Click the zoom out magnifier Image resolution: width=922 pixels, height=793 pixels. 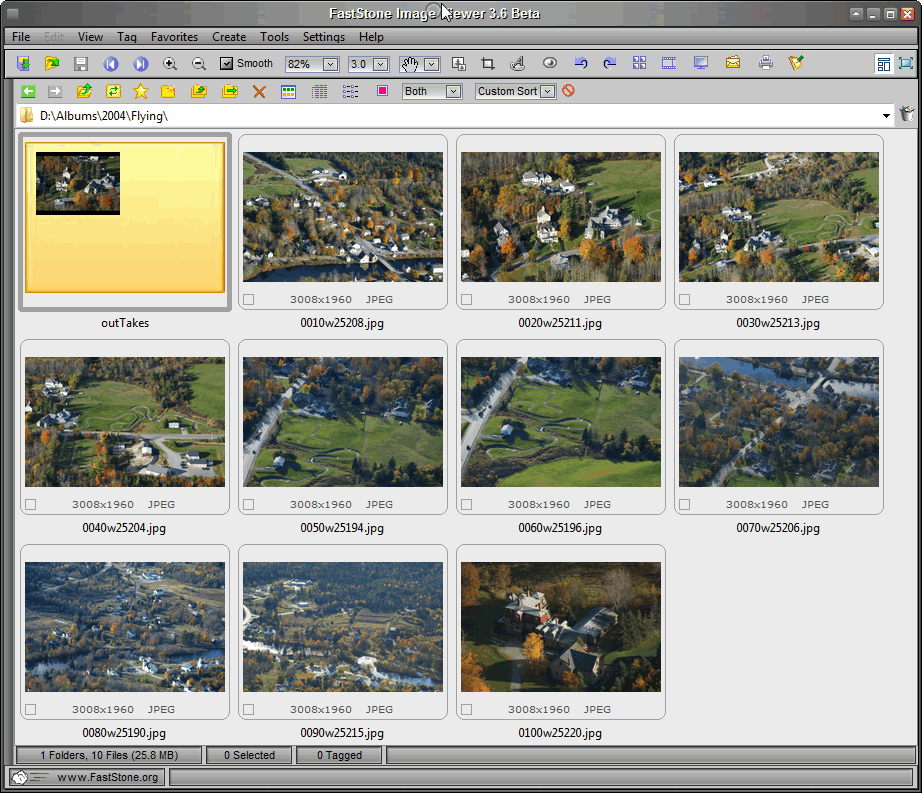pos(199,63)
